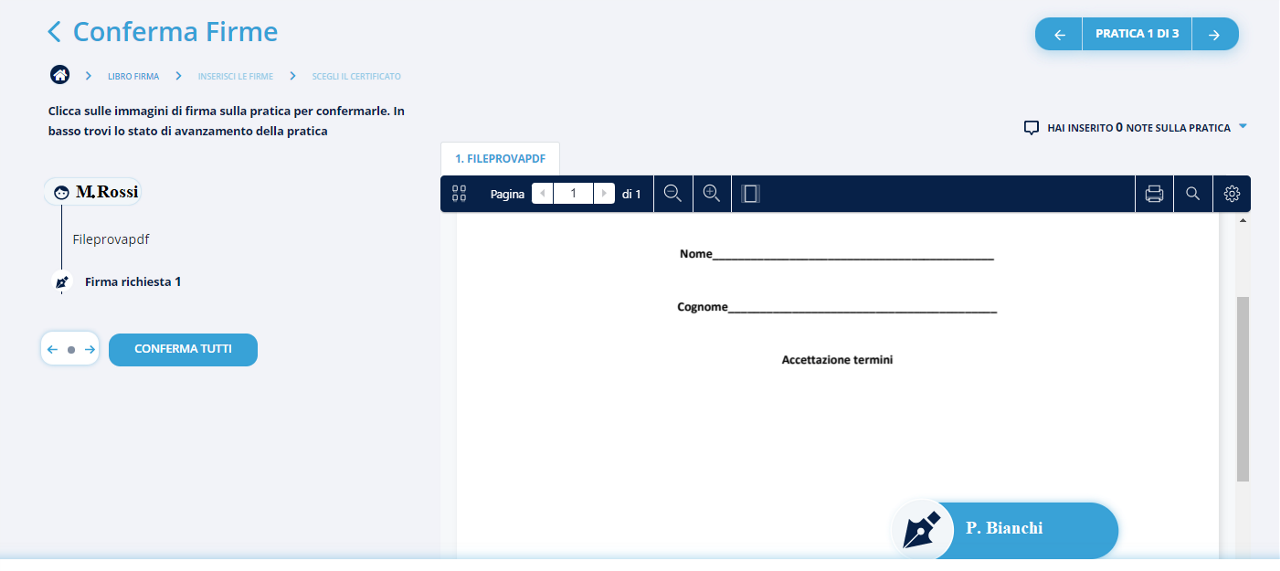Open the Libro Firma breadcrumb link

coord(133,76)
